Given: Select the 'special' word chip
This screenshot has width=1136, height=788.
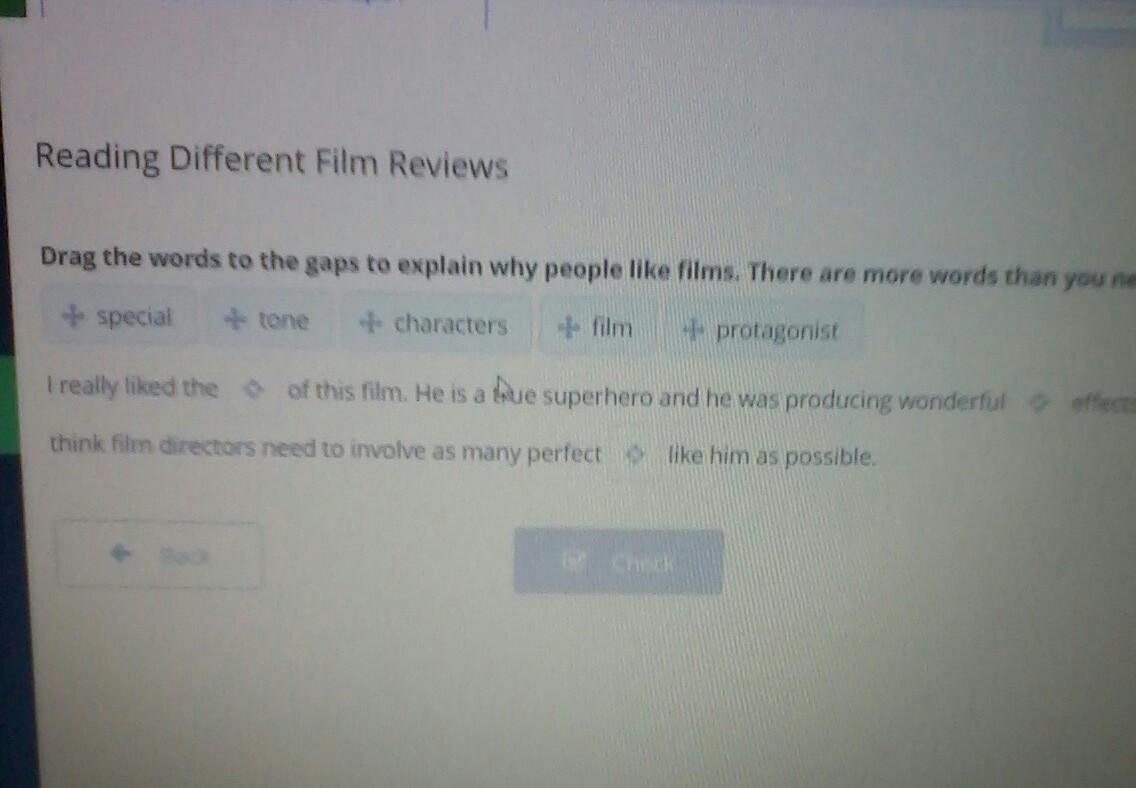Looking at the screenshot, I should 119,316.
